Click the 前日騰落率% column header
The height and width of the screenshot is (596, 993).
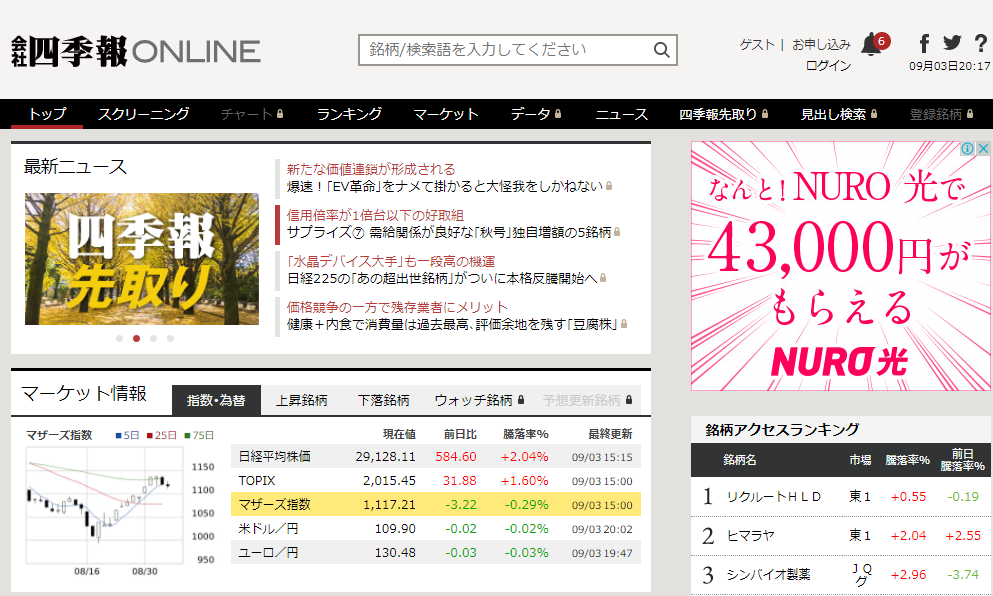click(962, 460)
